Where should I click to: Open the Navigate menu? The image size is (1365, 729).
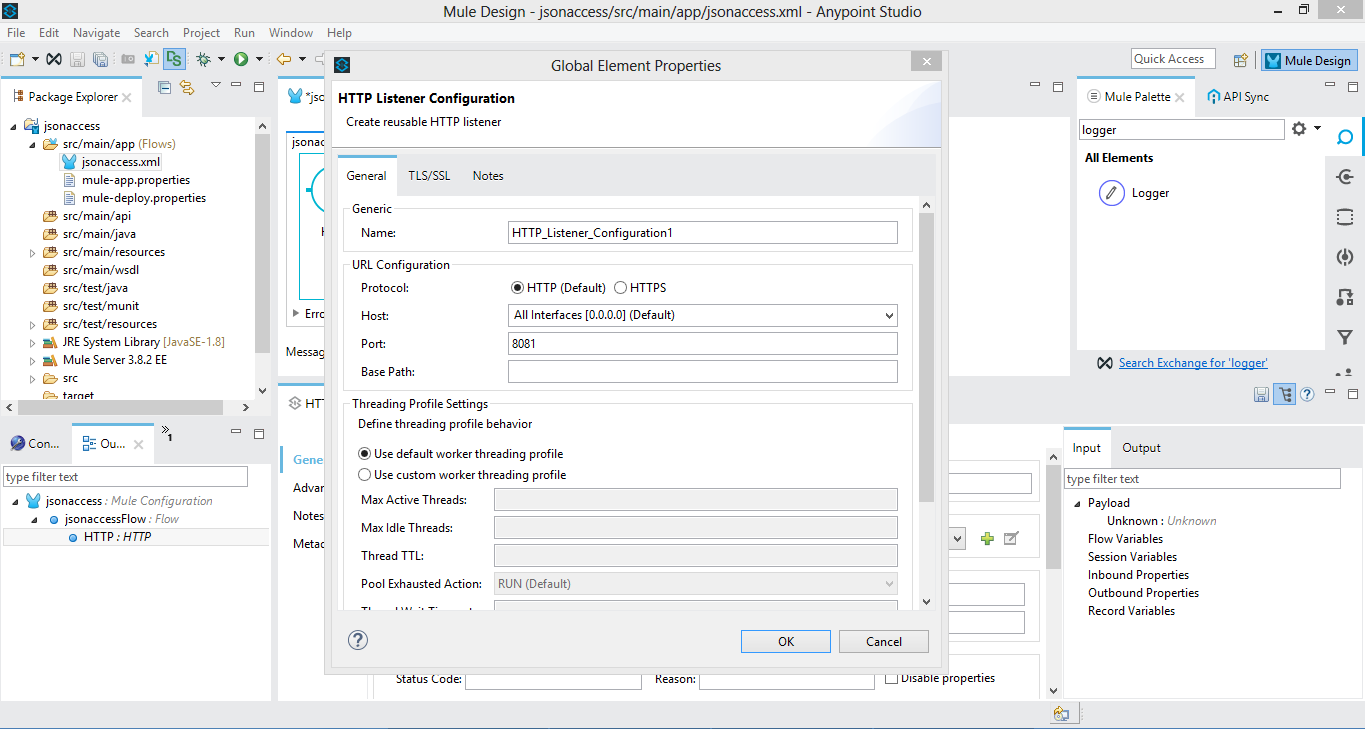coord(96,33)
